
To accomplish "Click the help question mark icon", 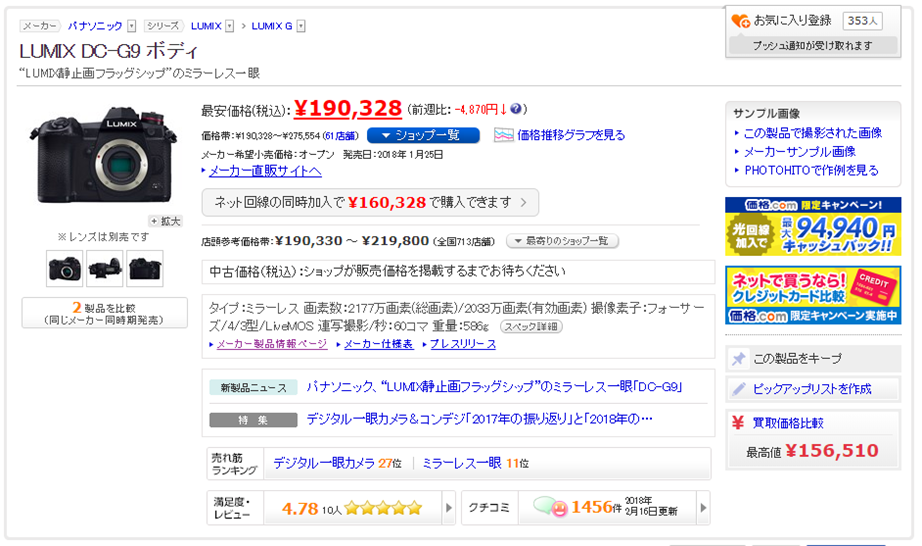I will point(516,109).
